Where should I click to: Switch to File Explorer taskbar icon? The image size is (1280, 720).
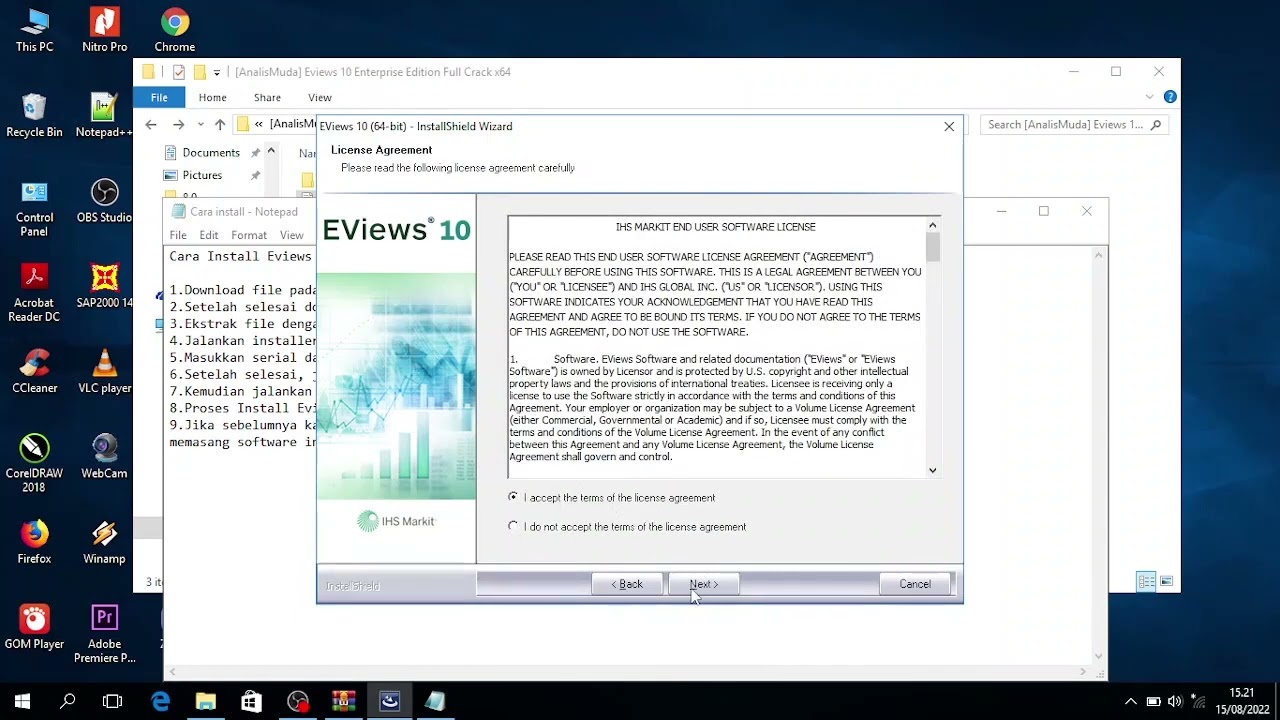[206, 701]
